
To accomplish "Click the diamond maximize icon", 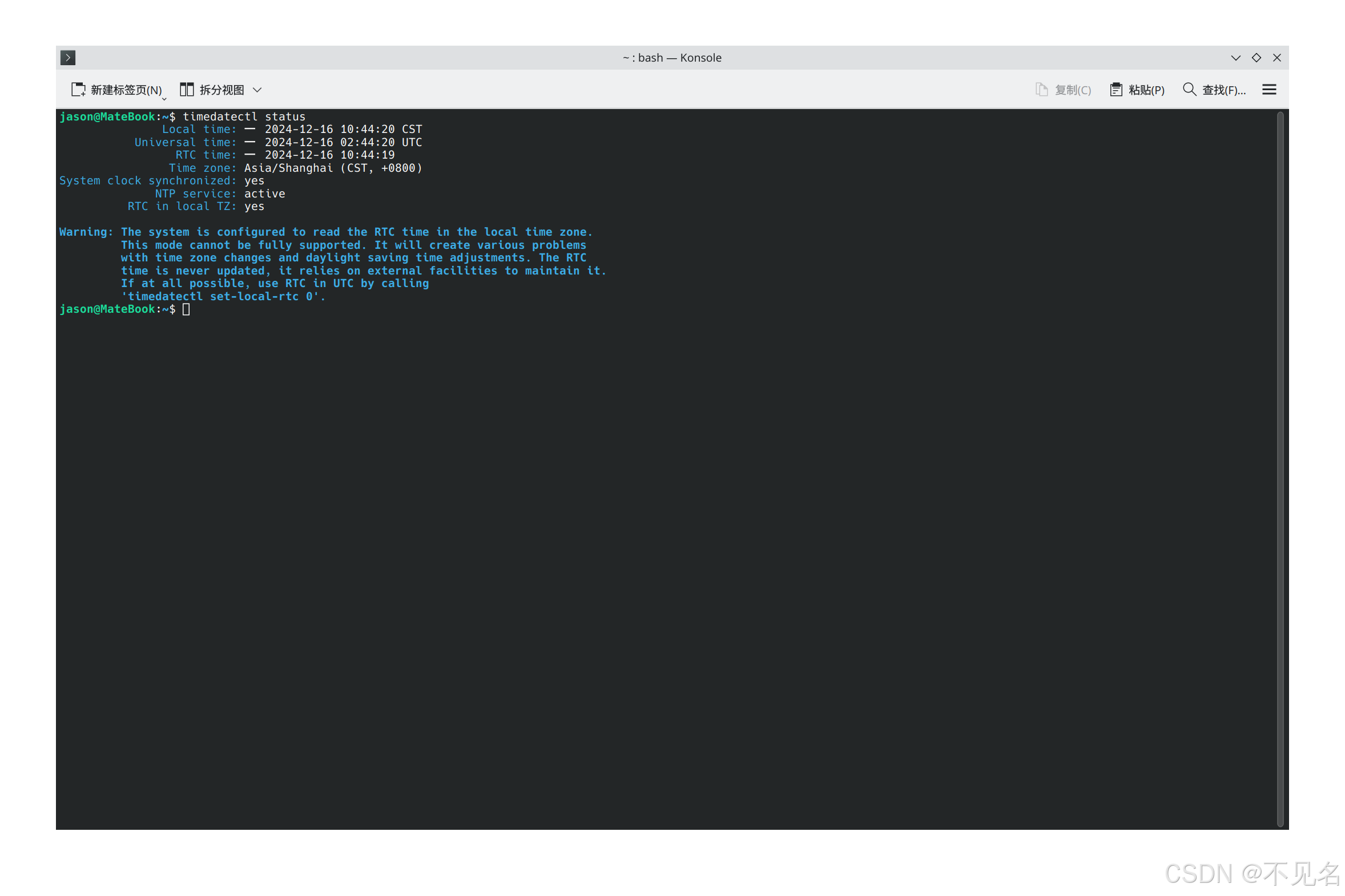I will (x=1257, y=58).
